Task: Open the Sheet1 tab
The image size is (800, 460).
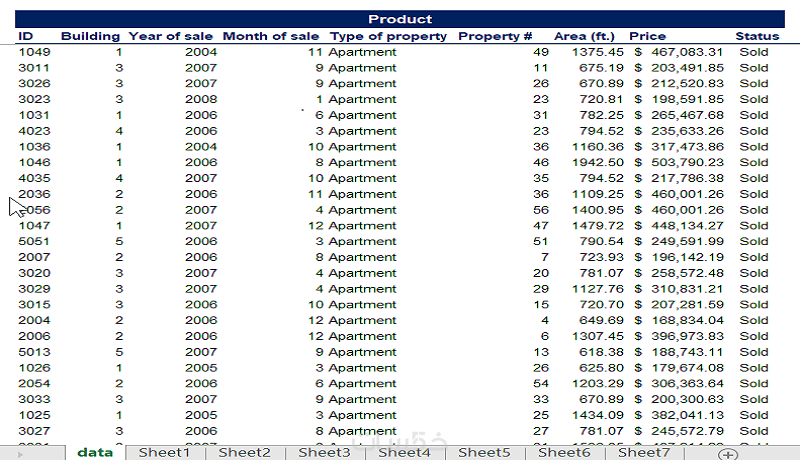Action: click(164, 452)
